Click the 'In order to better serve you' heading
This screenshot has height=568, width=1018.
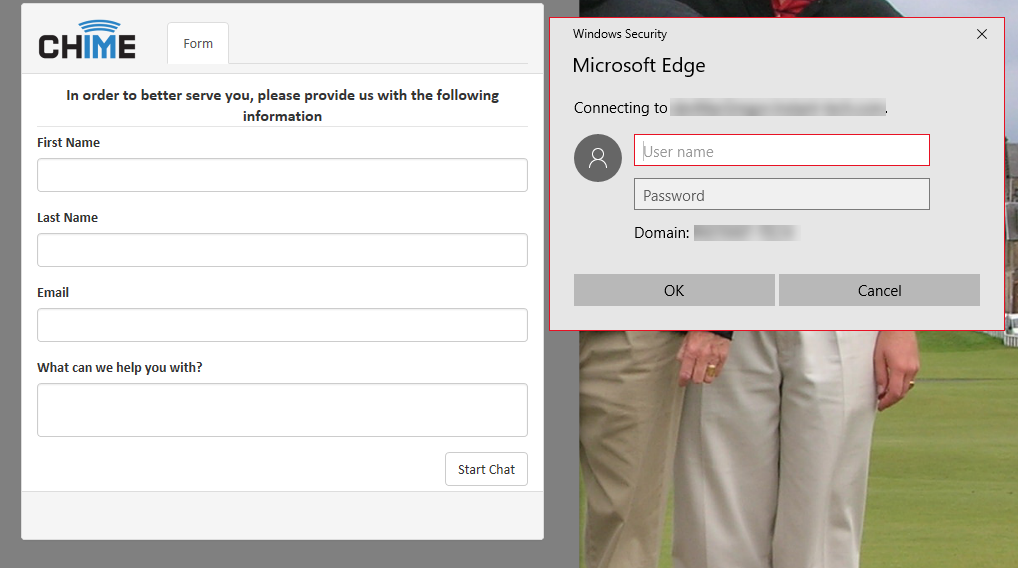[x=282, y=105]
